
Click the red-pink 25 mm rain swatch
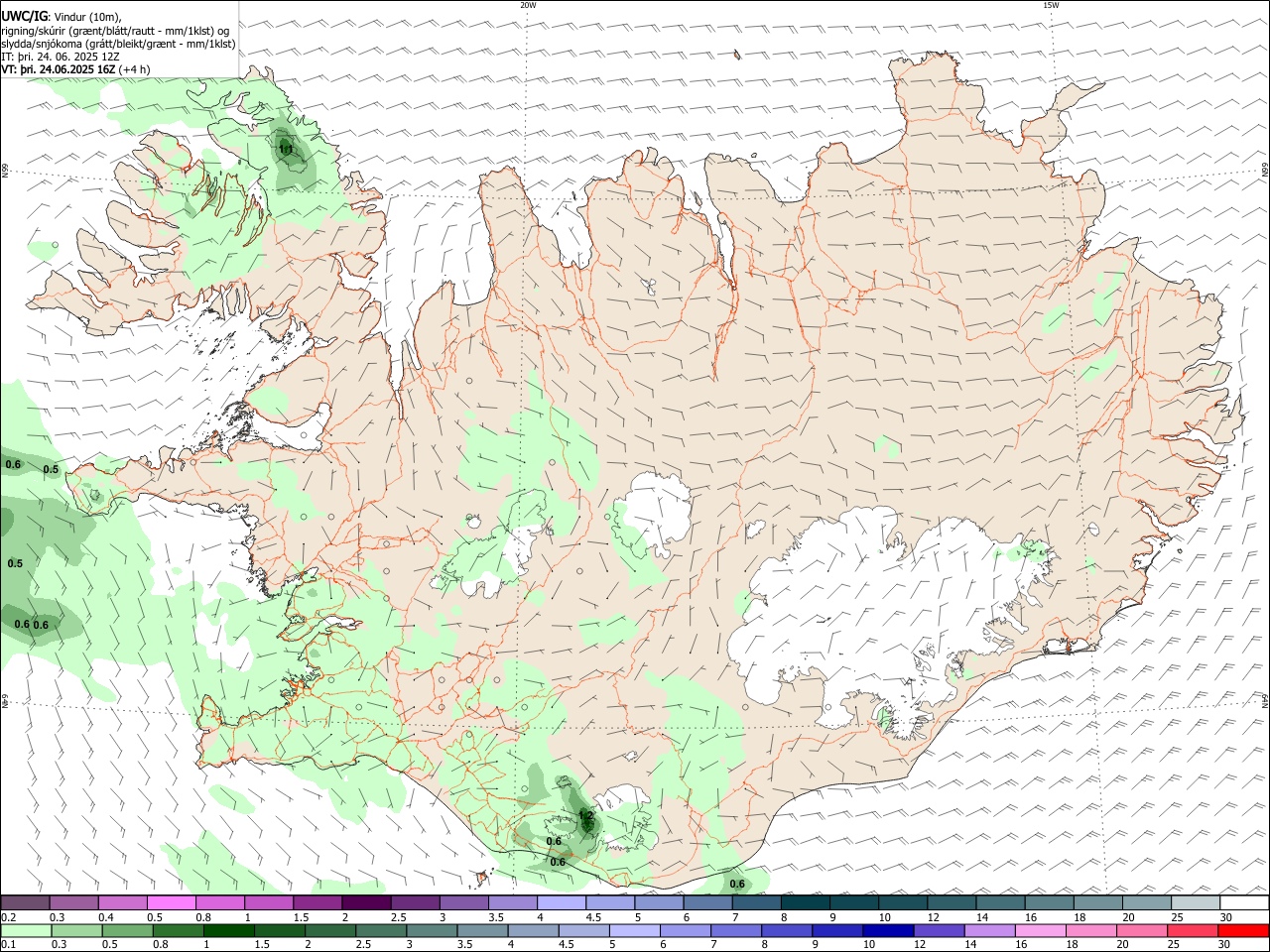1194,931
